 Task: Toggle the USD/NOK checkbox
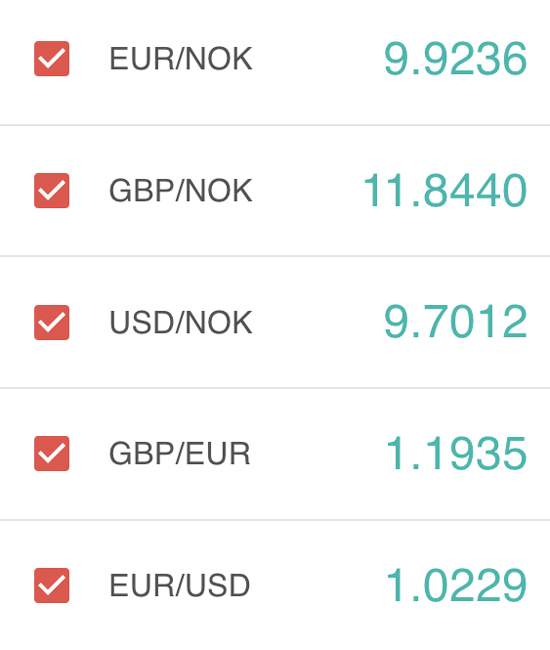tap(51, 323)
